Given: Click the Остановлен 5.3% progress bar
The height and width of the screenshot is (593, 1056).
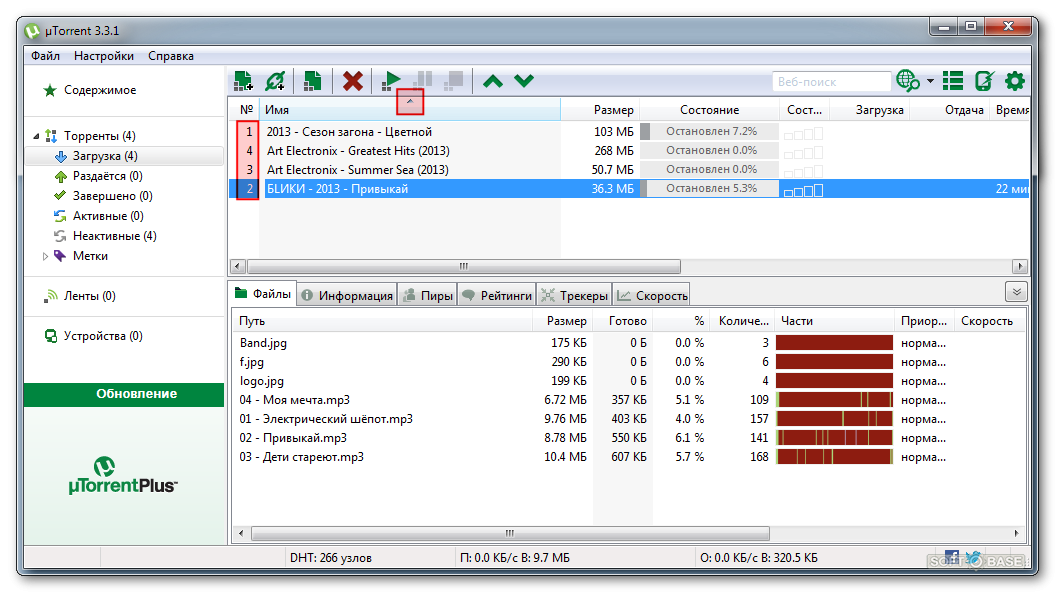Looking at the screenshot, I should 709,188.
